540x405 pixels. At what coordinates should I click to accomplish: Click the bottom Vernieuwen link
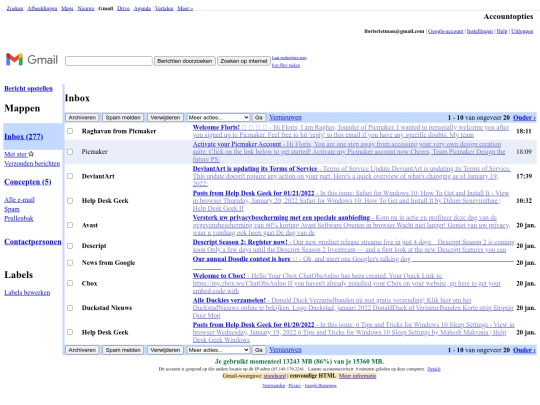point(285,350)
